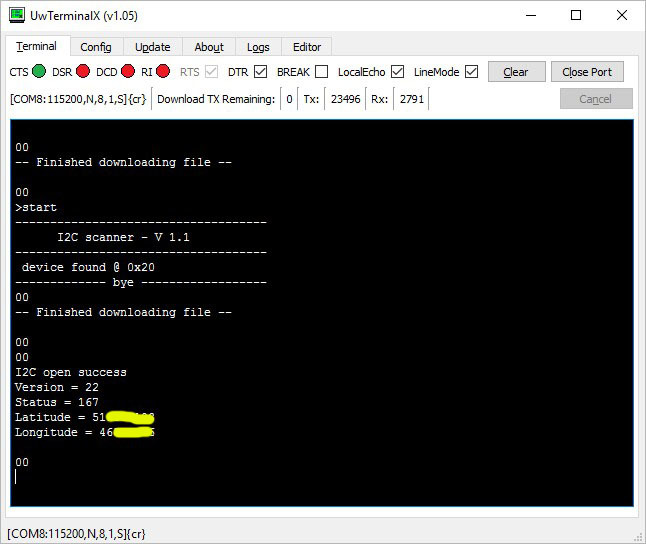Click the COM8 port settings label in toolbar
The height and width of the screenshot is (544, 646).
(78, 99)
